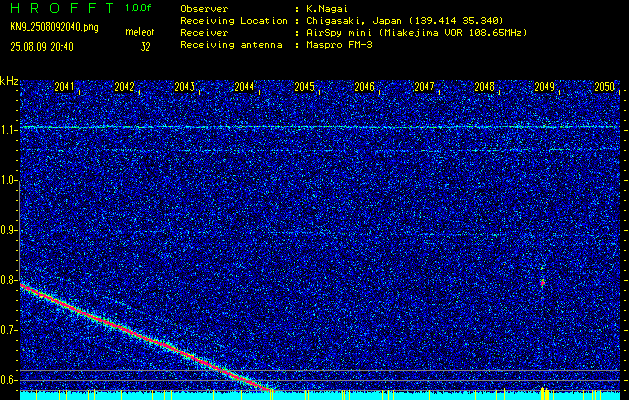
Task: Click the 2042 time marker
Action: (x=124, y=87)
